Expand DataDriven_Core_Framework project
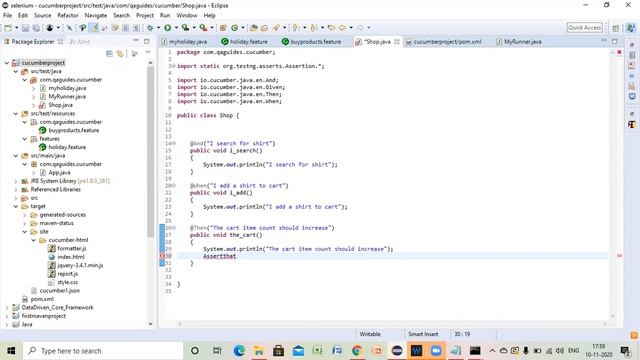Screen dimensions: 640x360 [x=7, y=307]
